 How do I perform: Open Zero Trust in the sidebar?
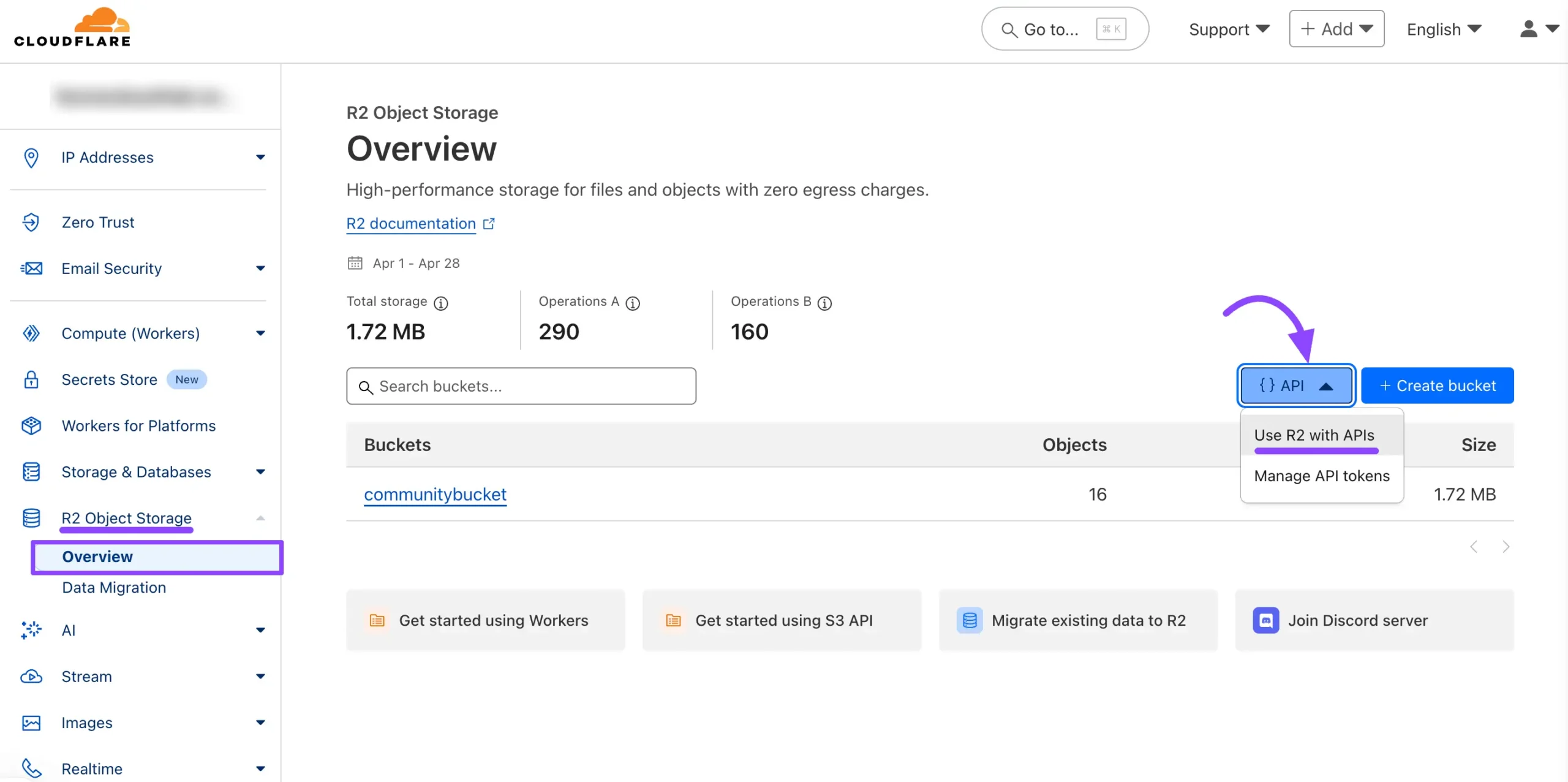pyautogui.click(x=98, y=222)
